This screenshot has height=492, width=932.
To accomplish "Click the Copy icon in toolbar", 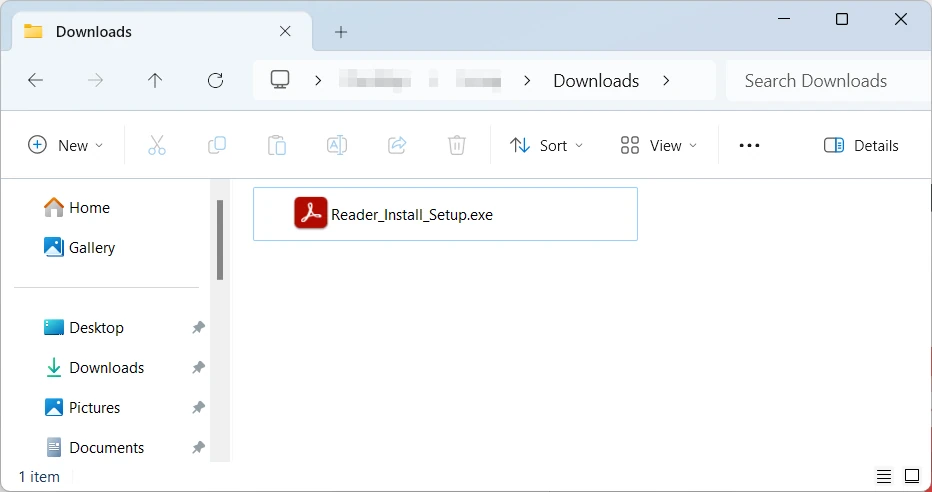I will point(217,145).
